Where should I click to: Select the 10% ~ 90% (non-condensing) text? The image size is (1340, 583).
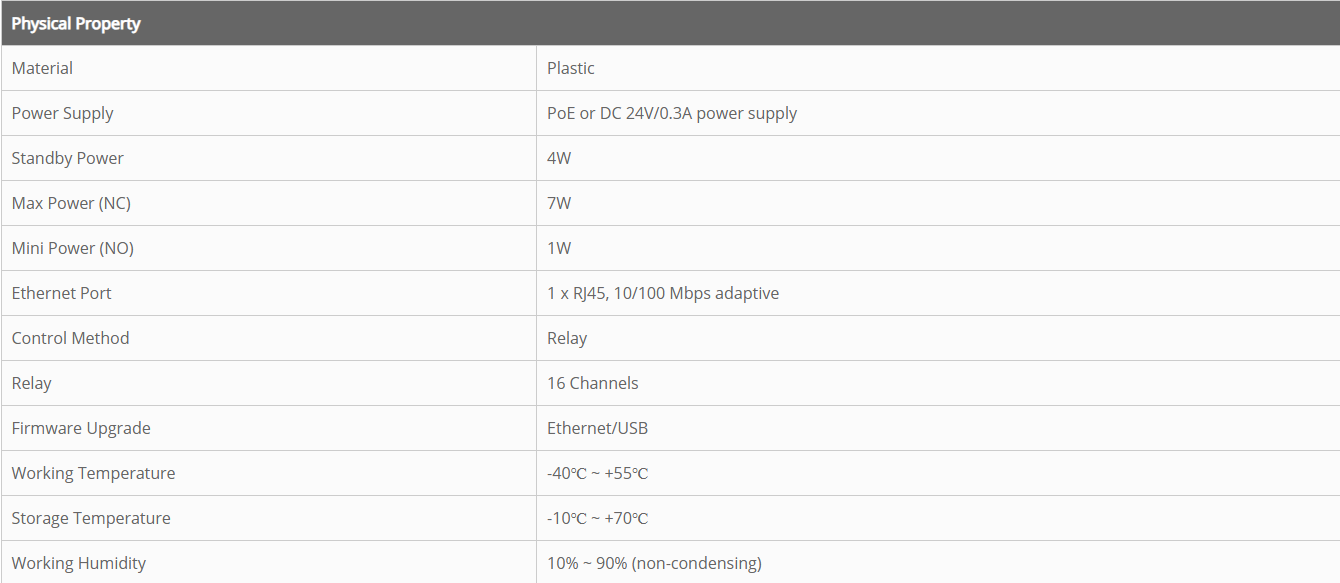click(654, 563)
